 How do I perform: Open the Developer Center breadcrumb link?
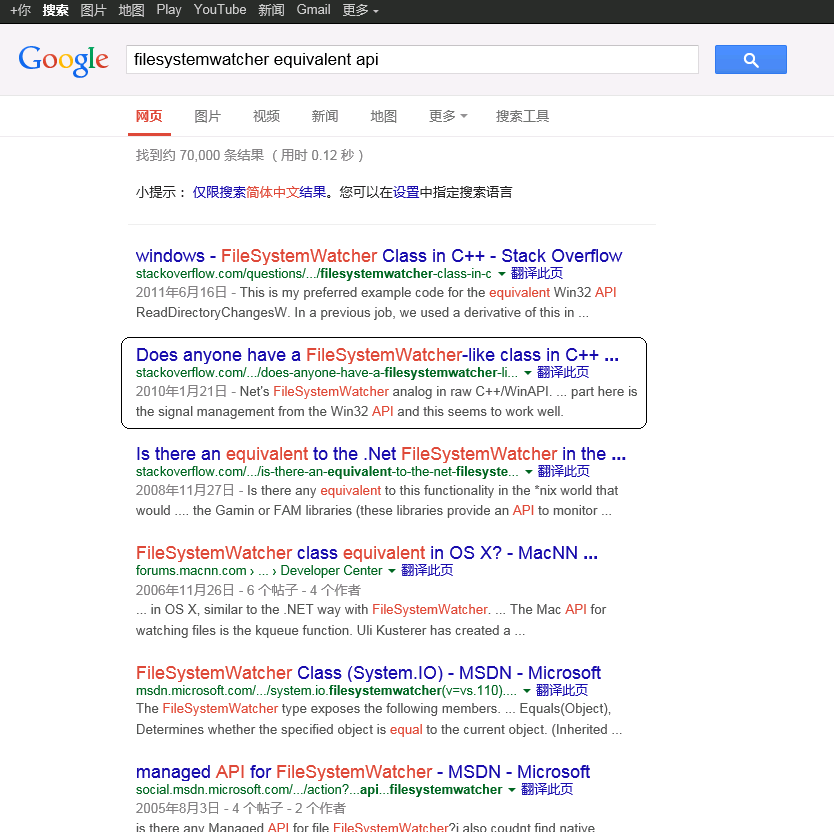[331, 570]
